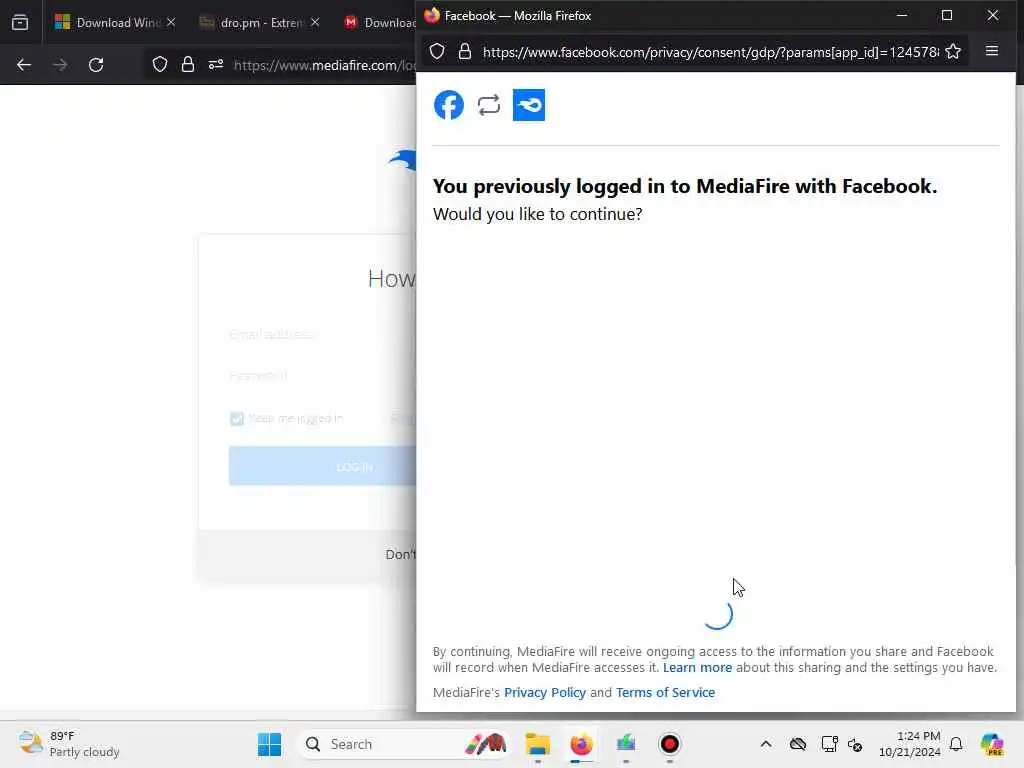The height and width of the screenshot is (768, 1024).
Task: Click the Facebook consent URL address bar
Action: click(710, 52)
